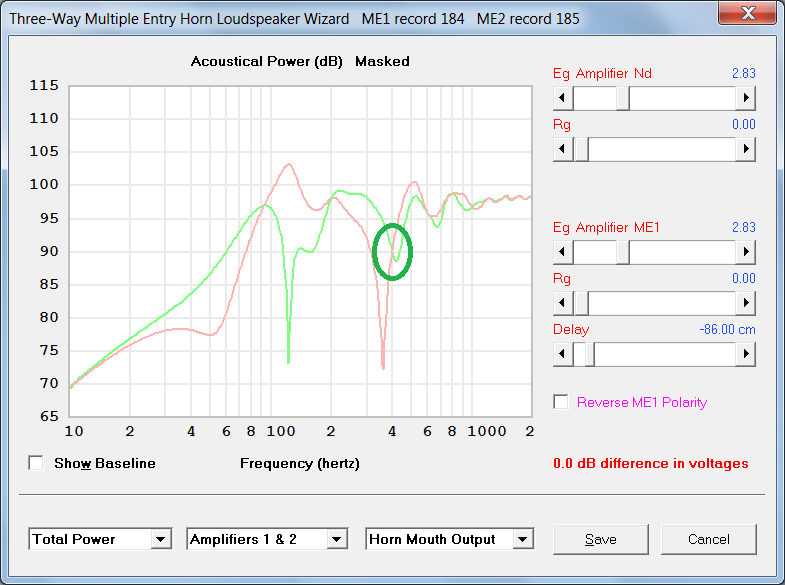Click the 0.0 dB difference in voltages text
This screenshot has height=585, width=785.
(x=651, y=463)
